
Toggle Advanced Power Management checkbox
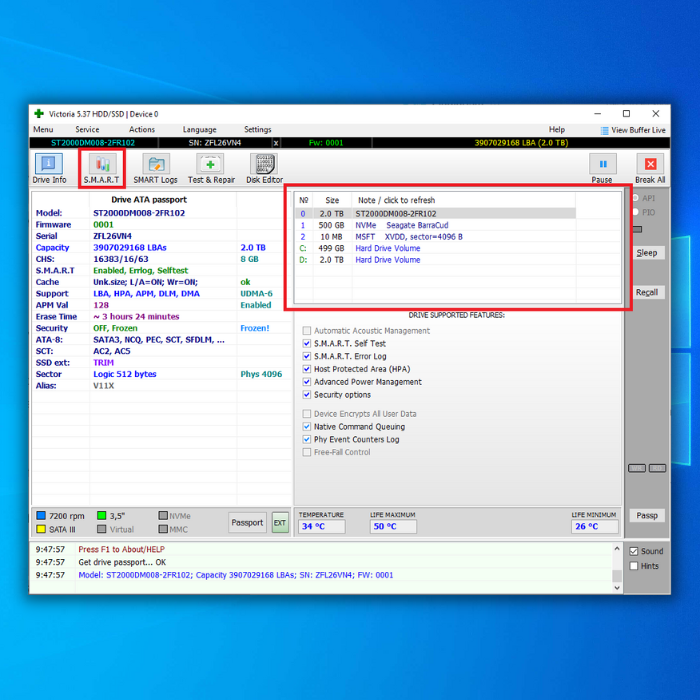307,382
